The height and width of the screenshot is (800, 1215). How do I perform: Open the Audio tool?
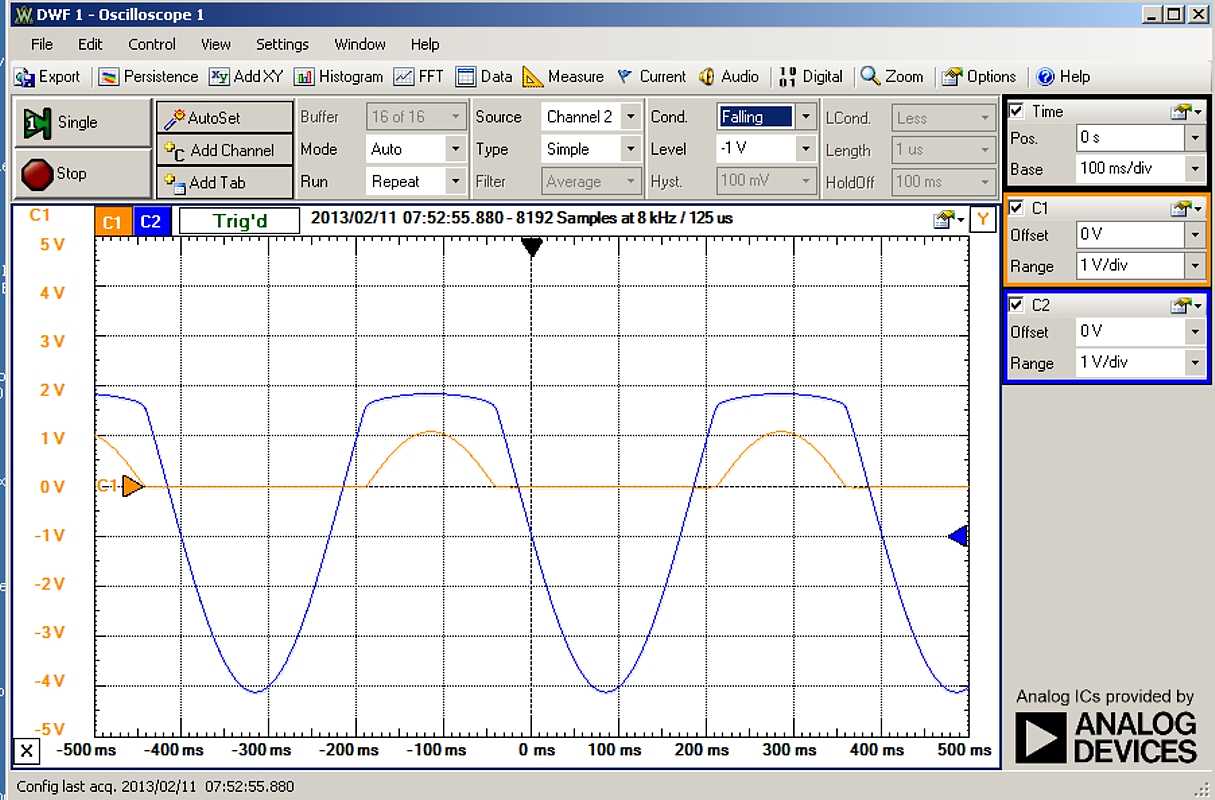[729, 76]
